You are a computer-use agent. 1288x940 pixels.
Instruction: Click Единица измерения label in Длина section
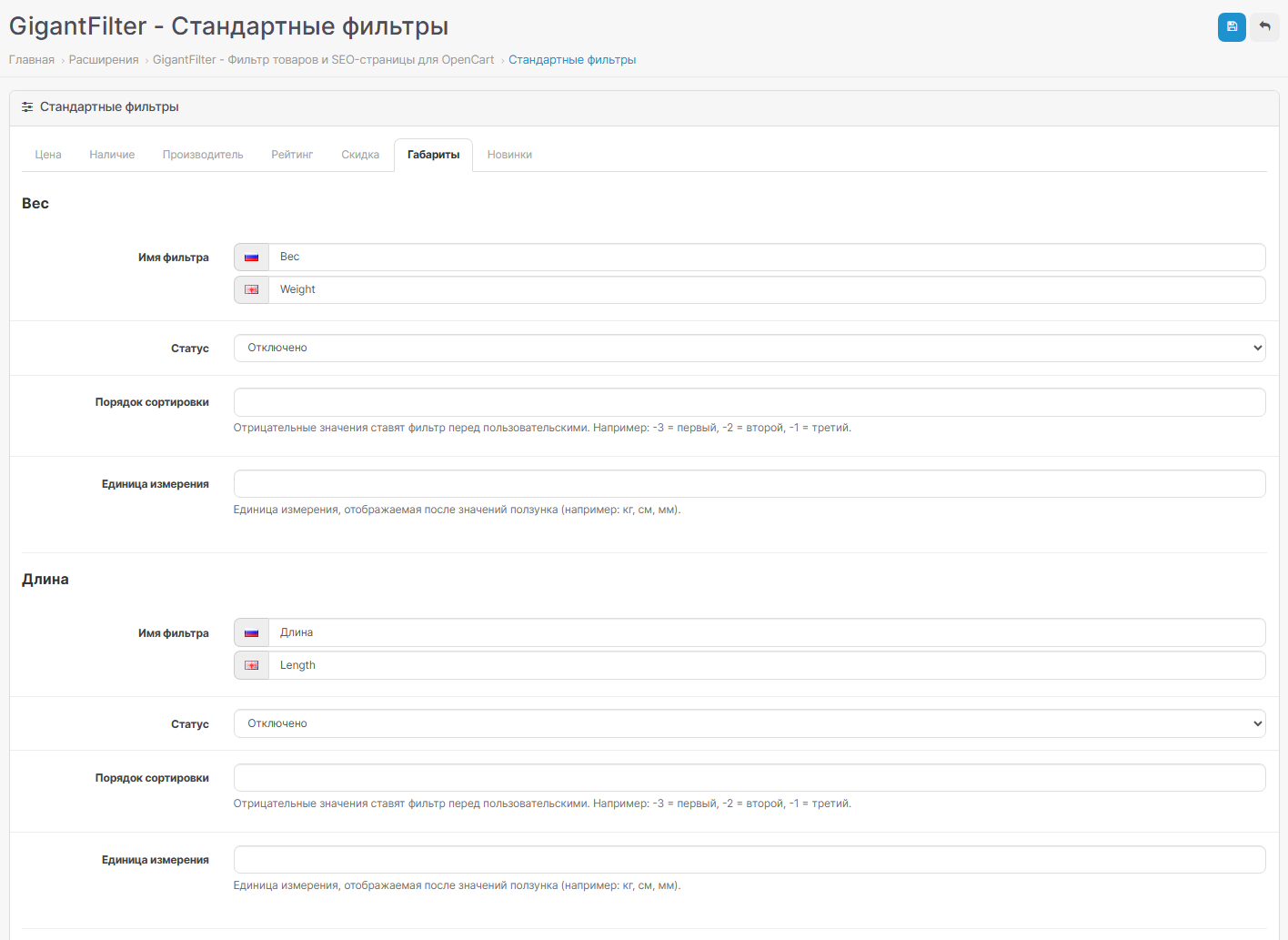[156, 860]
